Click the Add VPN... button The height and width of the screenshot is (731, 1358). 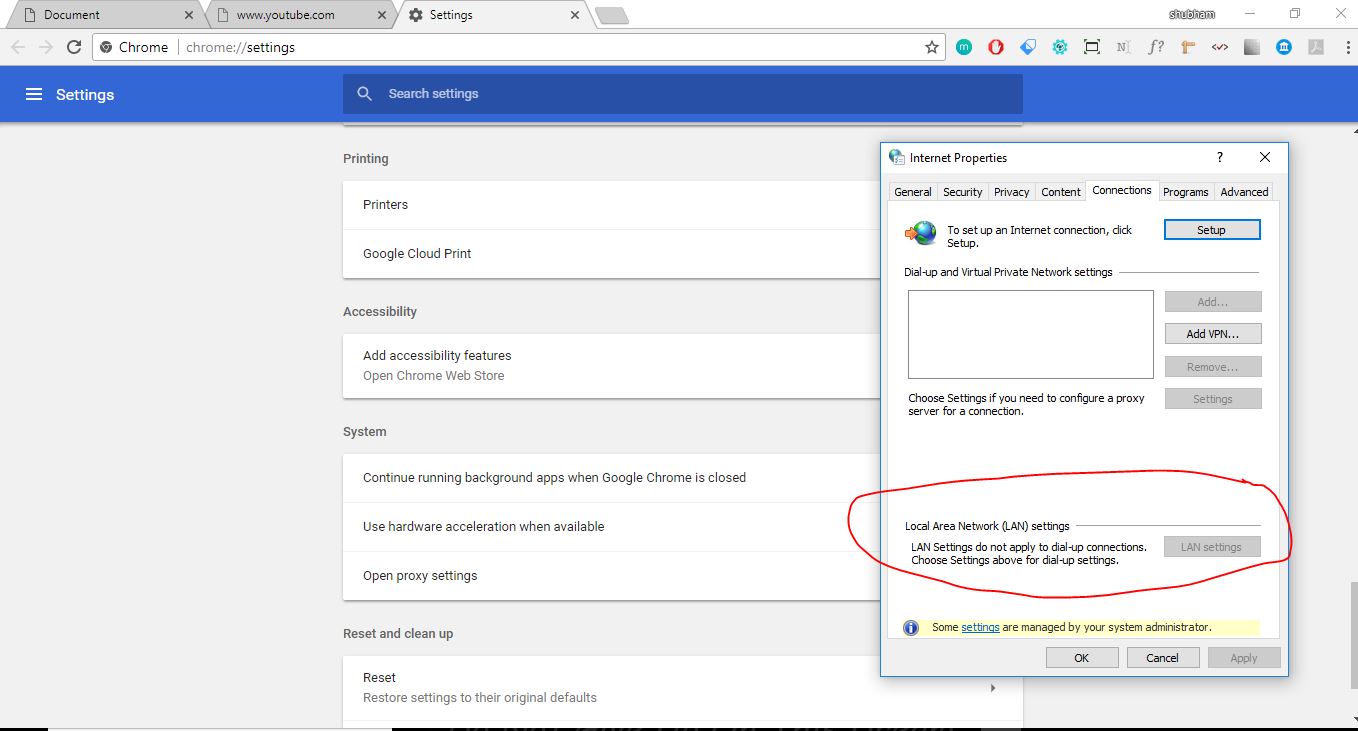(1213, 334)
